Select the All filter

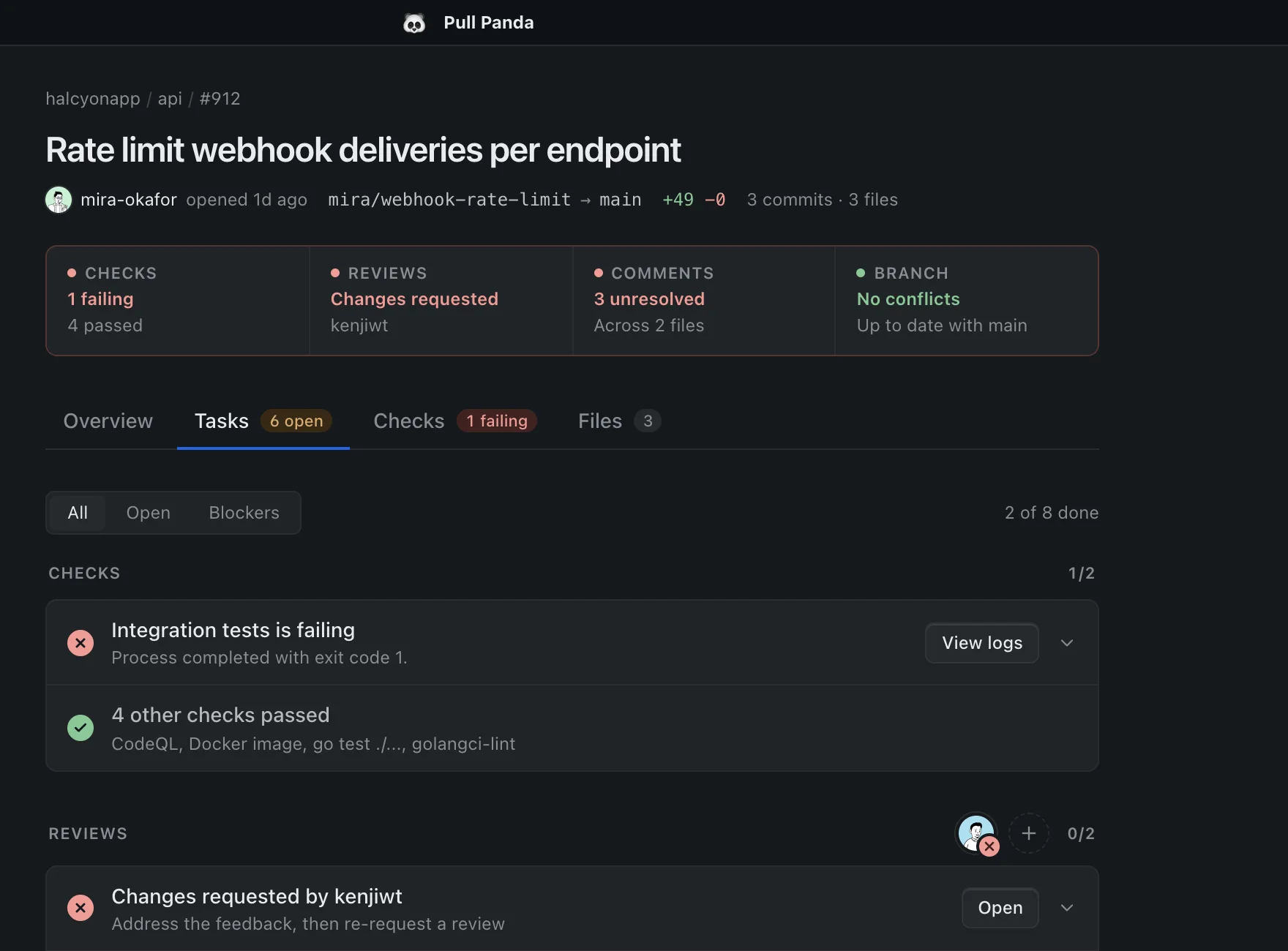point(78,513)
